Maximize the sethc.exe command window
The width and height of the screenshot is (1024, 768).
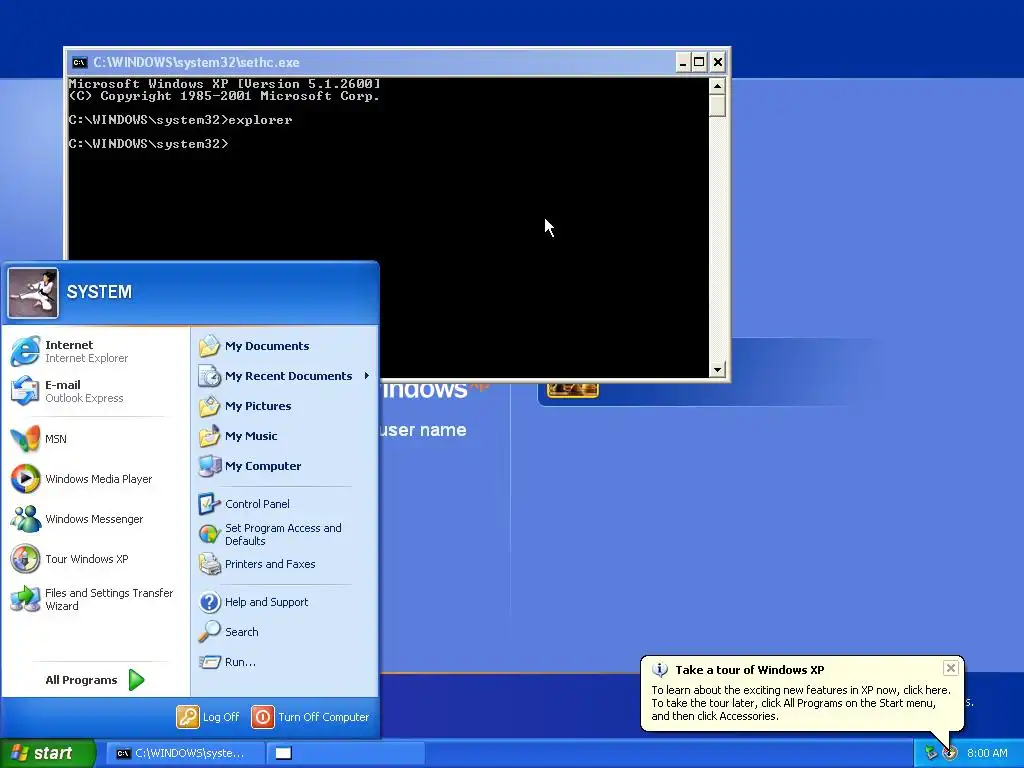[699, 62]
